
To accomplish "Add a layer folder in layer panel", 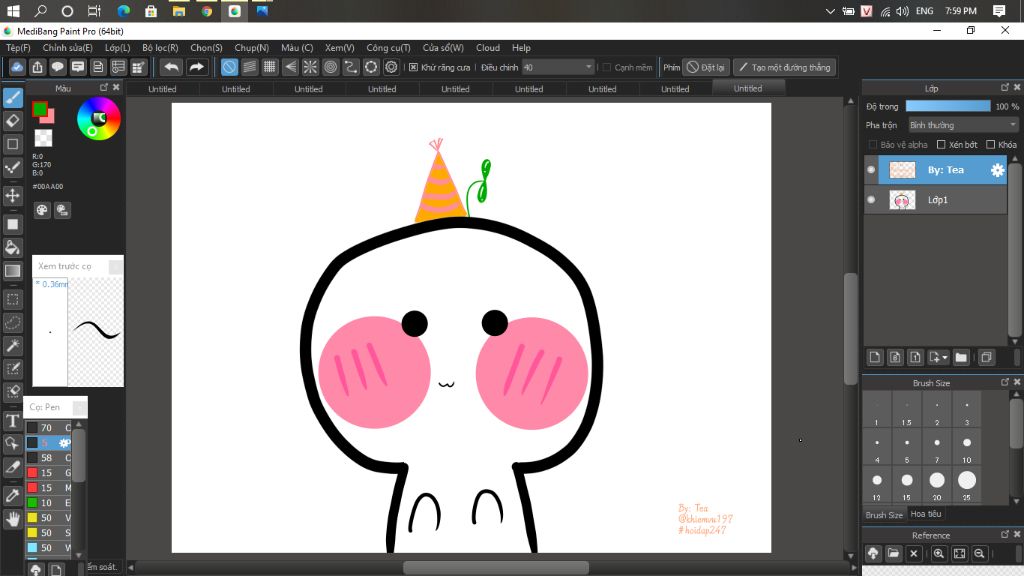I will 961,357.
